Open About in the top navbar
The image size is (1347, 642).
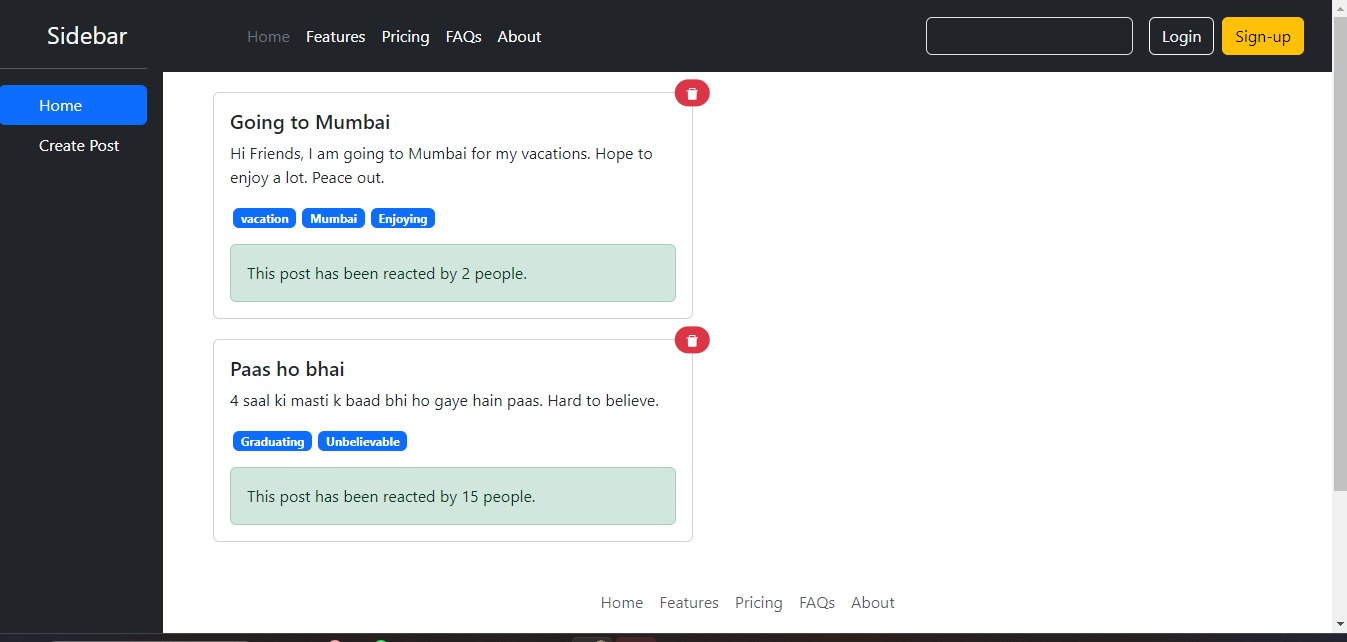pos(519,36)
